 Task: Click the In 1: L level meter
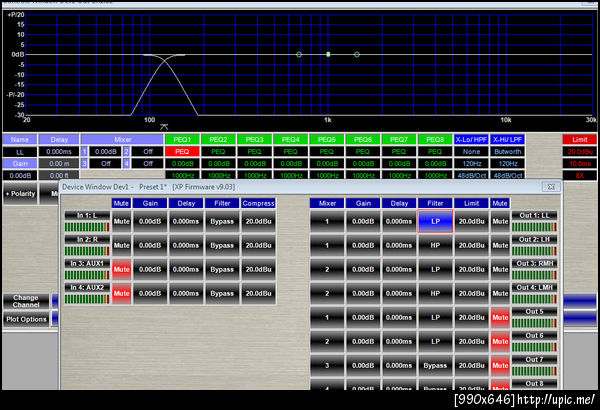(x=87, y=227)
